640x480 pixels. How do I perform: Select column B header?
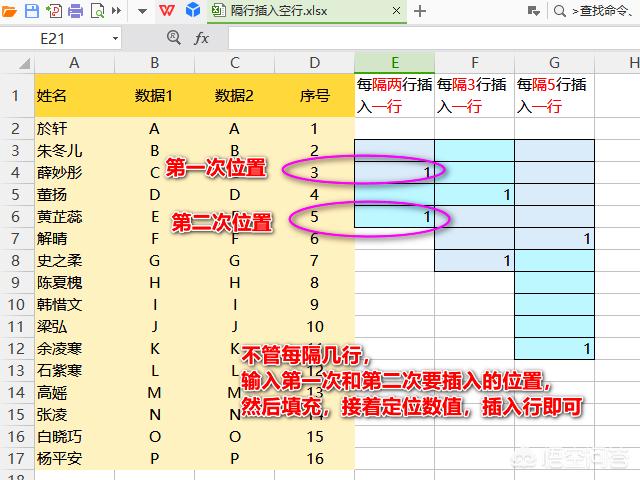154,63
